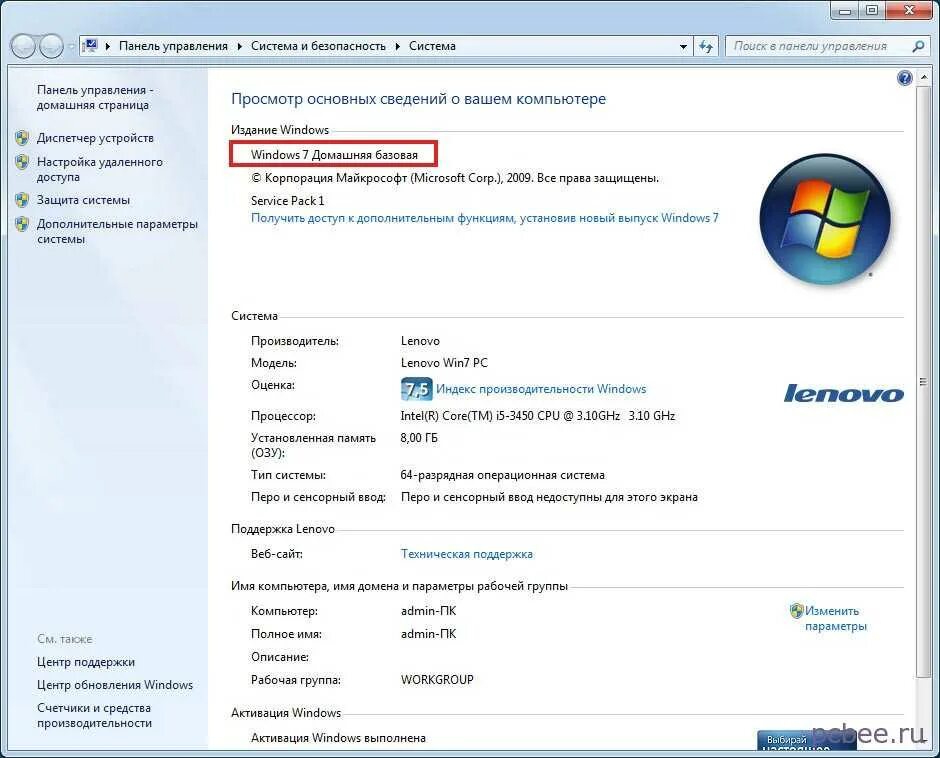Expand the arrow after Система и безопасность breadcrumb
The height and width of the screenshot is (758, 940).
(397, 46)
